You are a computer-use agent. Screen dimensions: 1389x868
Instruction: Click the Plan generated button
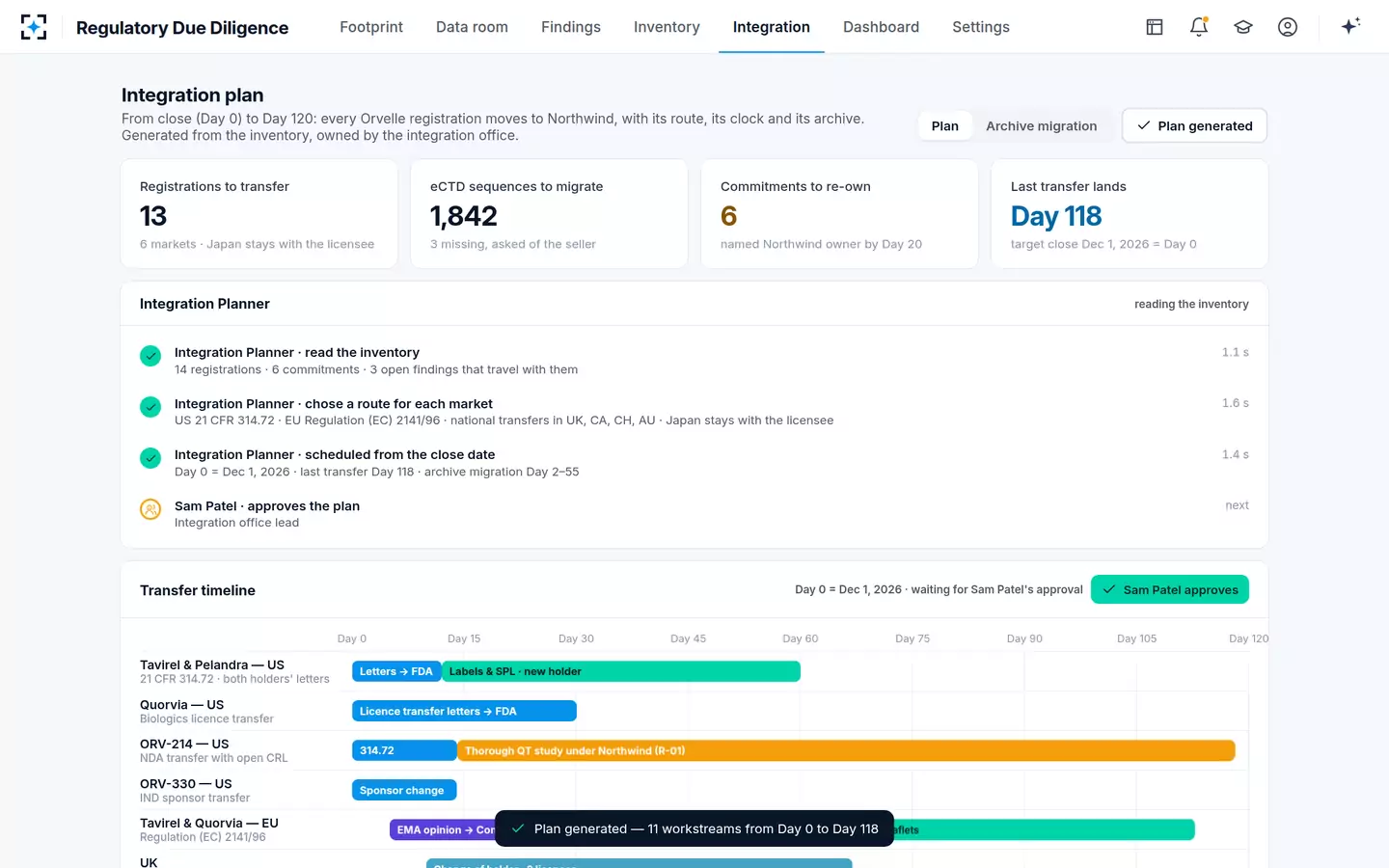1194,126
